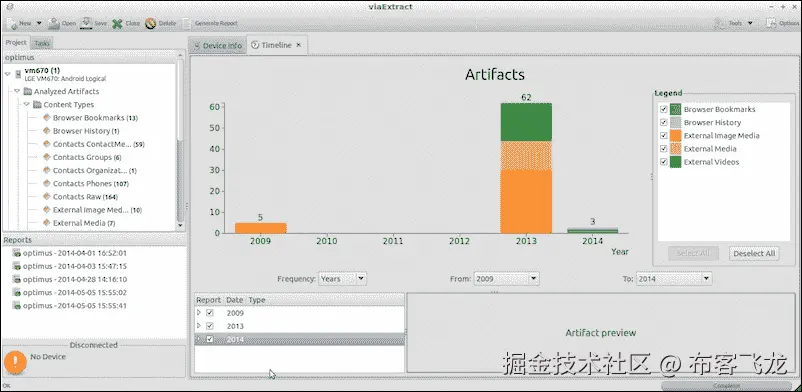
Task: Click the Deselect All legend button
Action: (754, 253)
